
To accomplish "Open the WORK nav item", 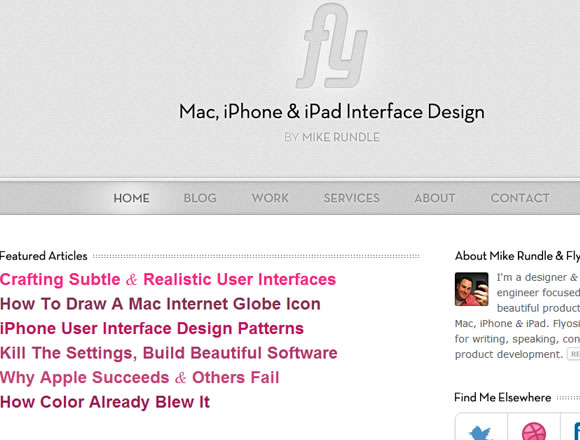I will click(x=270, y=198).
